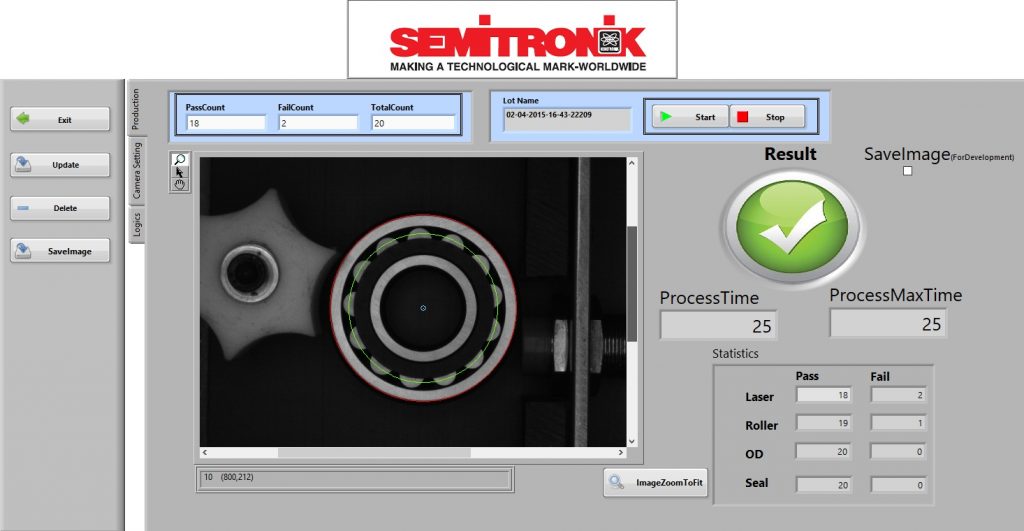
Task: Select the pointer arrow tool
Action: pyautogui.click(x=179, y=172)
